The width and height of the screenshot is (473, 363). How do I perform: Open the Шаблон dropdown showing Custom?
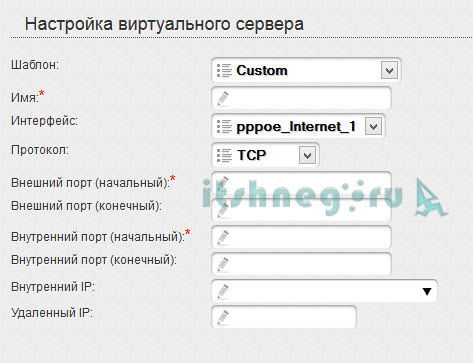pos(306,70)
